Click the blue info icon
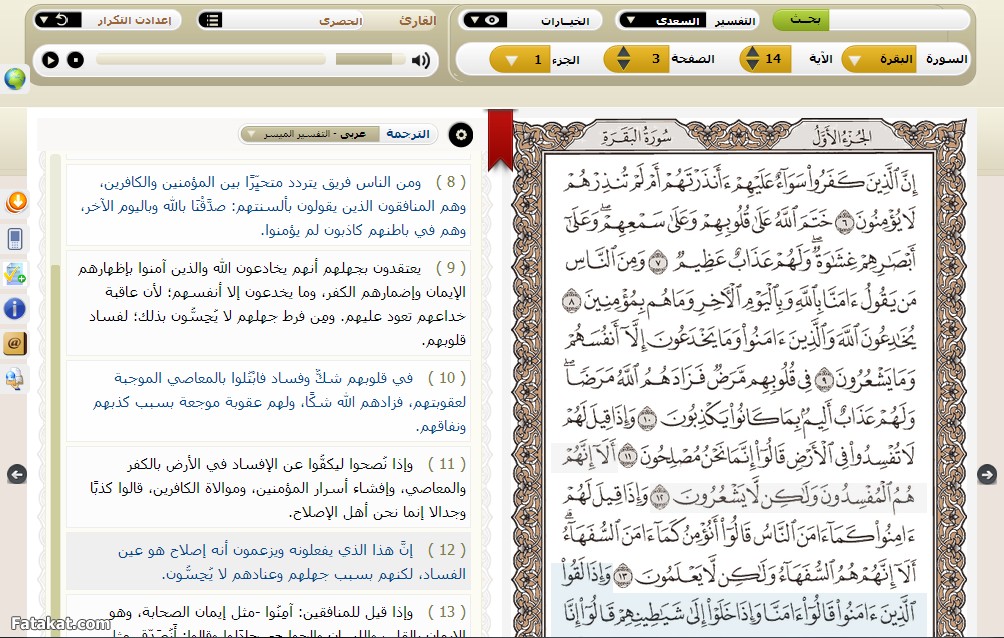The image size is (1004, 638). 15,308
